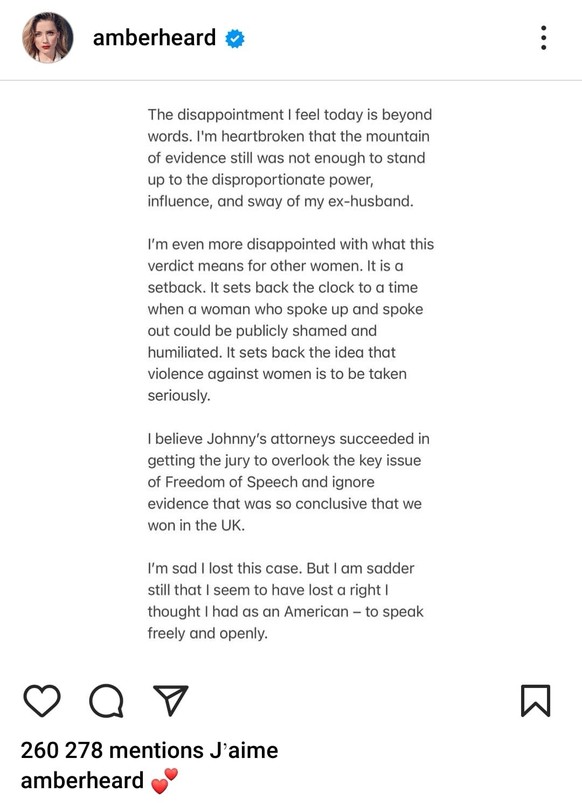The image size is (582, 807).
Task: Tap the paragraph starting 'I believe Johnny's attorneys'
Action: 289,482
